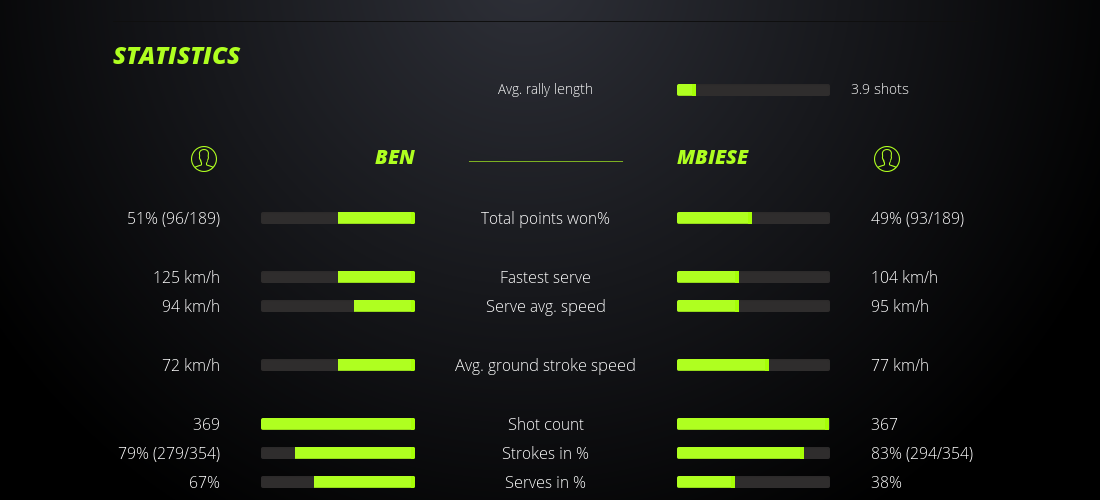Click Mbiese's 83% (294/354) value
The height and width of the screenshot is (500, 1100).
point(922,453)
